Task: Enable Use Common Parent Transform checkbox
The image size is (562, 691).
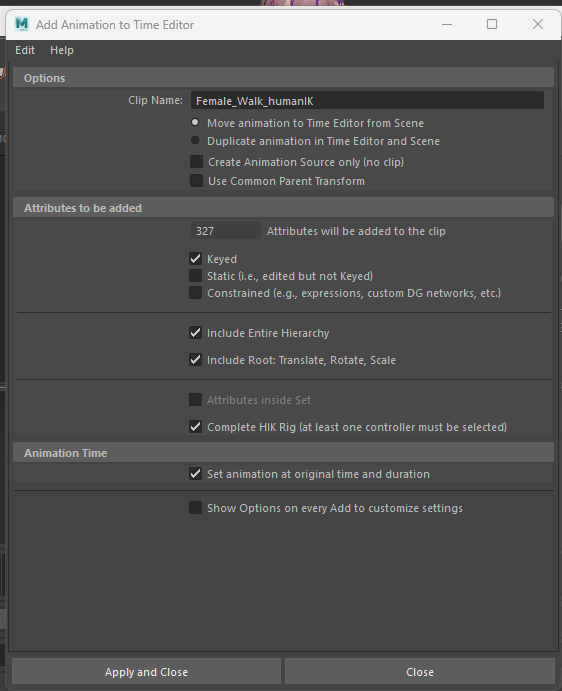Action: click(196, 181)
